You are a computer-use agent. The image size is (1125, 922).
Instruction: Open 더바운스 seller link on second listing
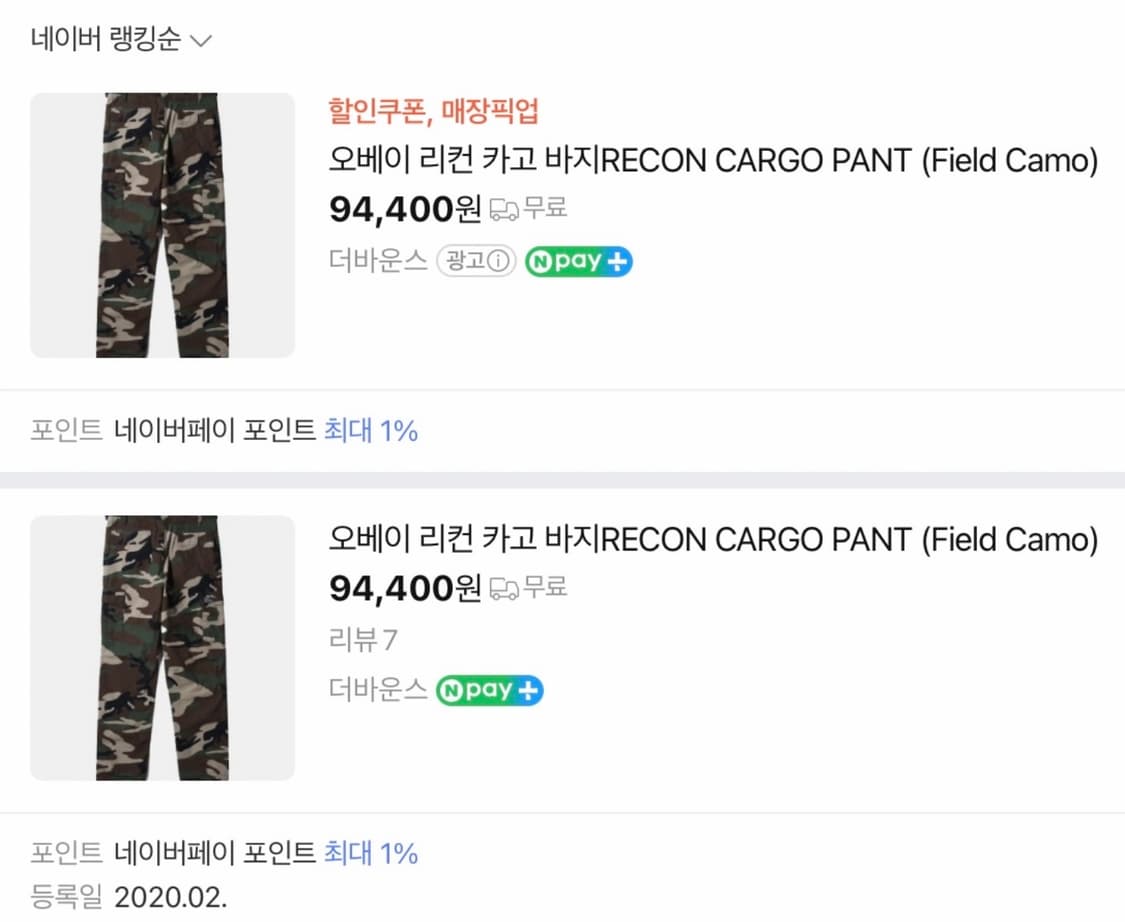(x=379, y=690)
